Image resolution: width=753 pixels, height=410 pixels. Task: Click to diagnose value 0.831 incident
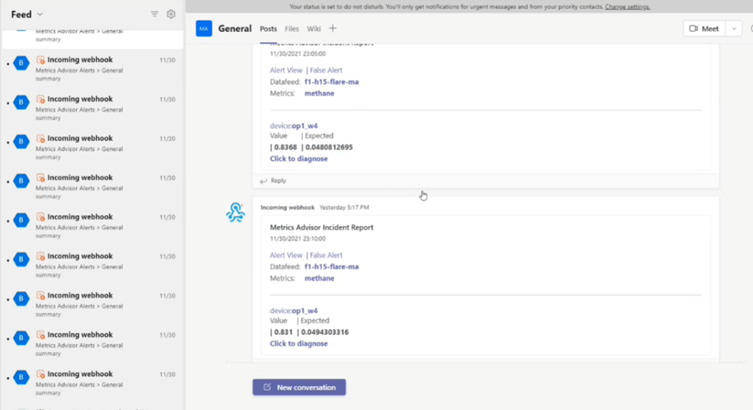(299, 343)
